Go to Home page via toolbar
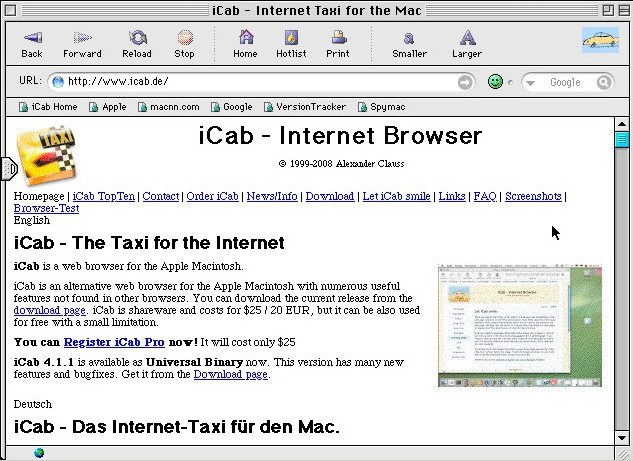This screenshot has height=461, width=633. tap(245, 43)
